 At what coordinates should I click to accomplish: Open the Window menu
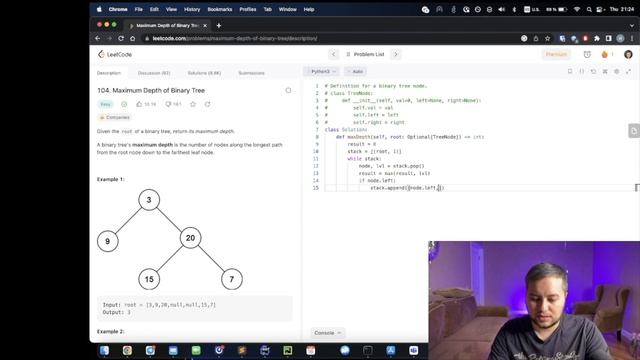(288, 9)
